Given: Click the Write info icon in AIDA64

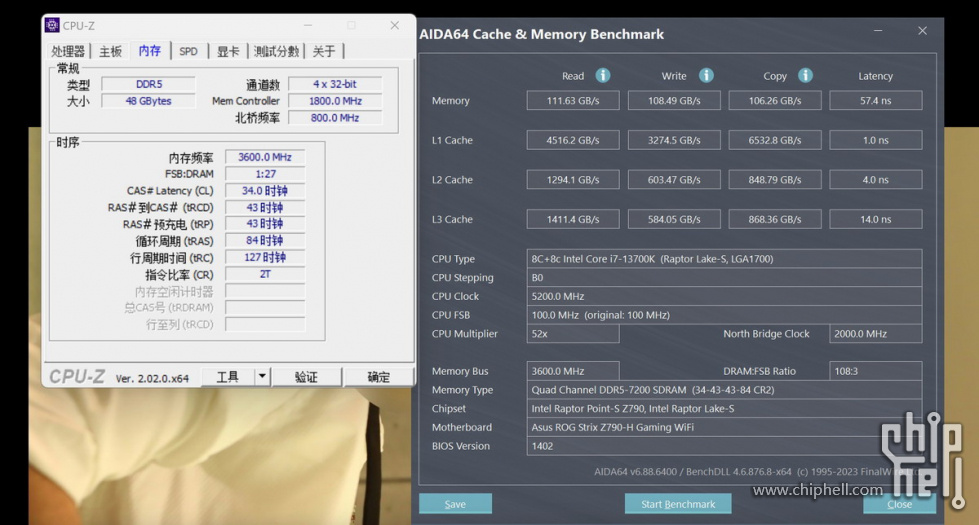Looking at the screenshot, I should pyautogui.click(x=706, y=76).
